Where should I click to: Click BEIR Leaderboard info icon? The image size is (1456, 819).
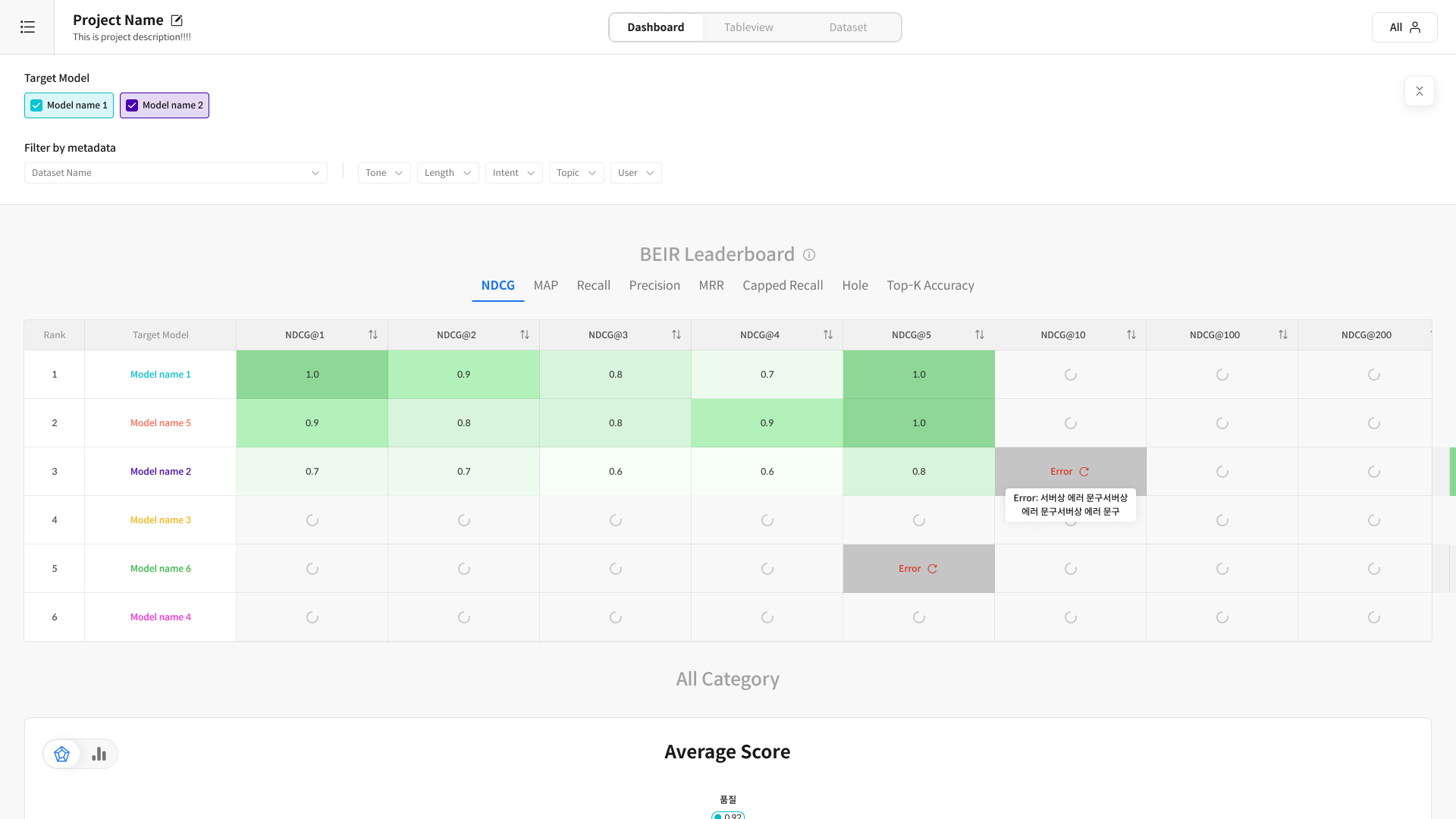pyautogui.click(x=809, y=255)
